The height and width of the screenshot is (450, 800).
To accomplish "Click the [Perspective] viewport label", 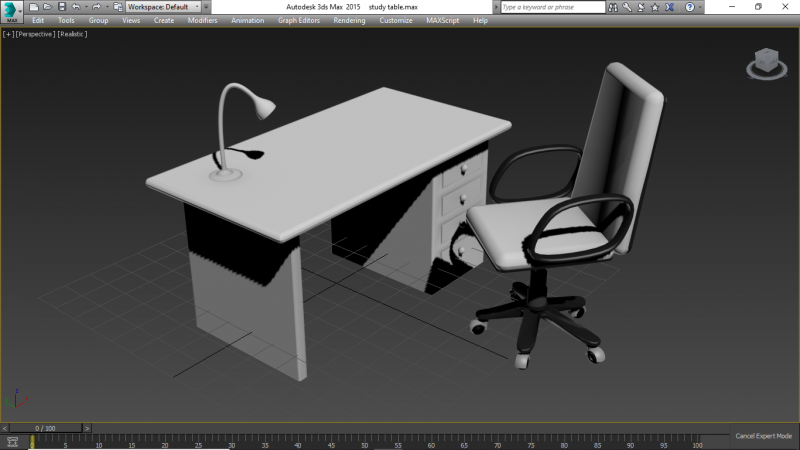I will pos(35,34).
